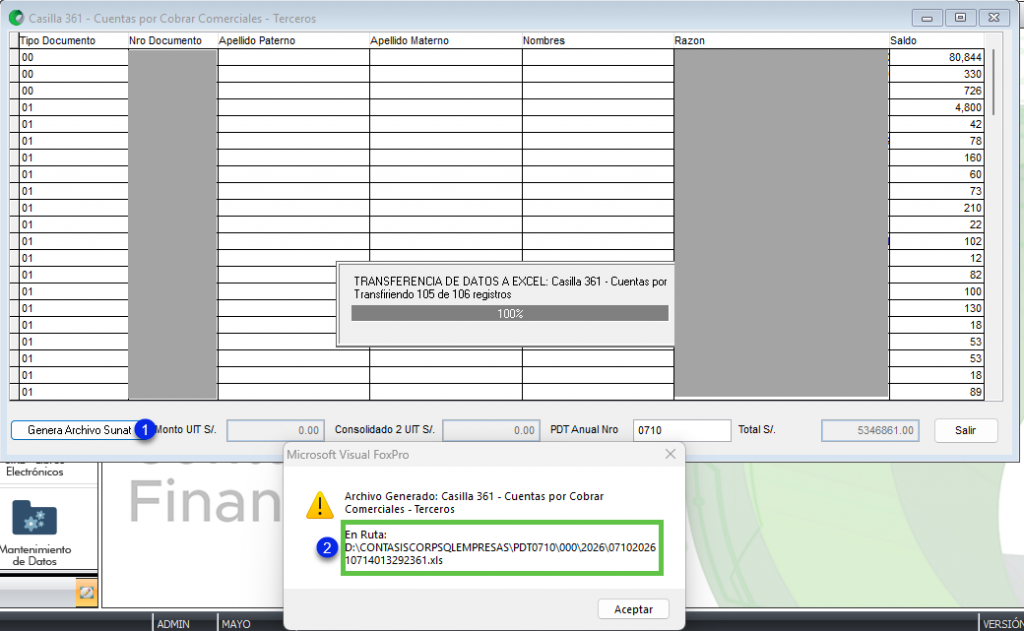Focus the PDT Anual Nro field
This screenshot has width=1024, height=631.
coord(681,430)
